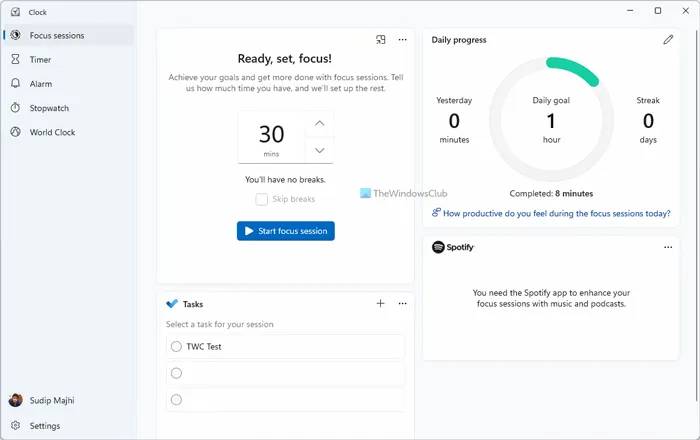Select the Stopwatch icon in sidebar

click(x=16, y=108)
